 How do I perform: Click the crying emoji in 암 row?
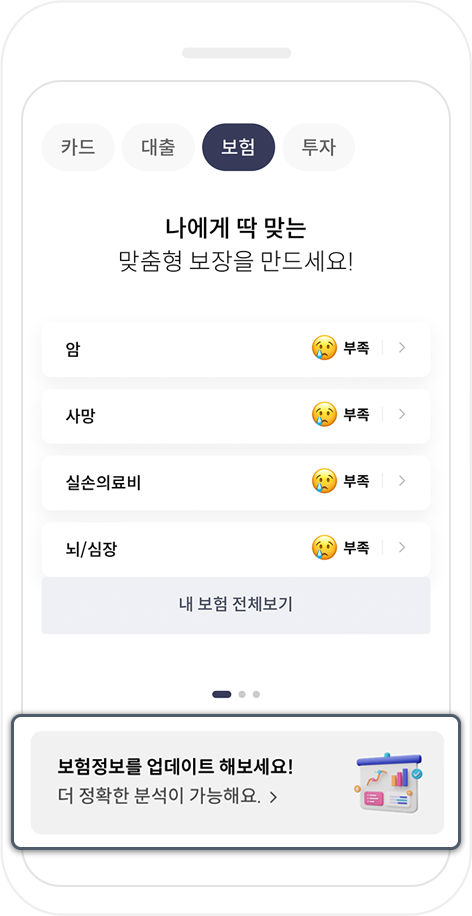point(324,348)
